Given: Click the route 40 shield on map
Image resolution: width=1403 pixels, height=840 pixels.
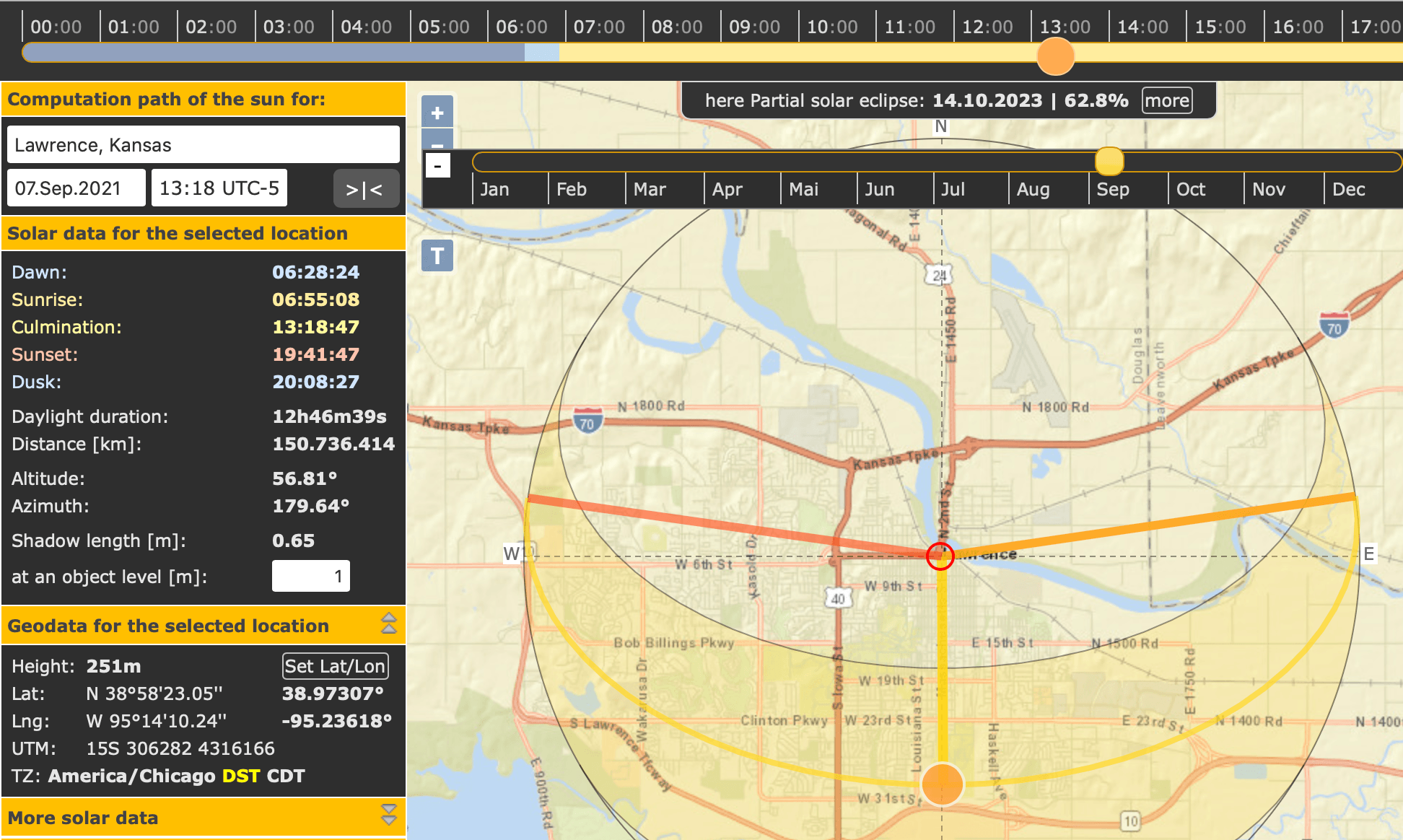Looking at the screenshot, I should pyautogui.click(x=837, y=598).
